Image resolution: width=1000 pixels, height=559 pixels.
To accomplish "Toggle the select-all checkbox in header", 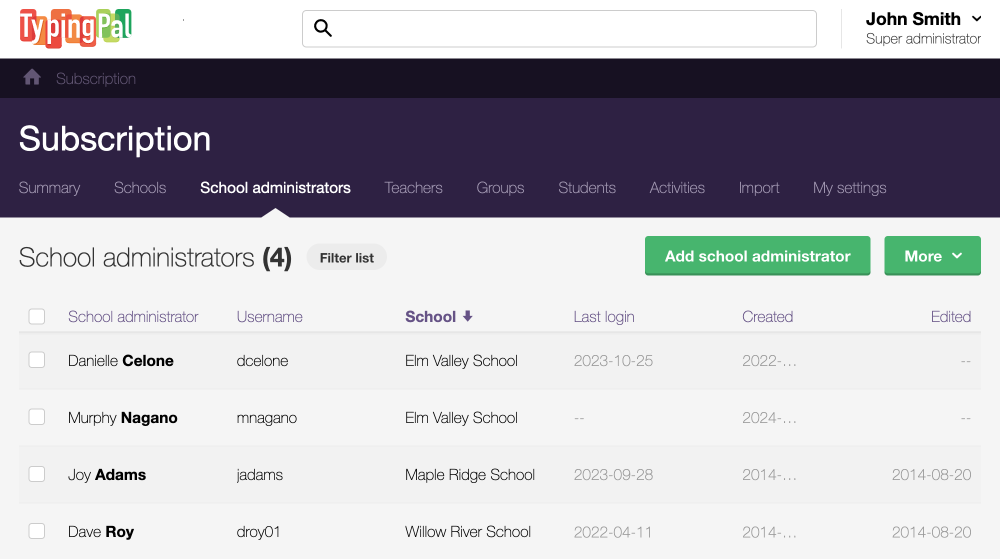I will [x=37, y=317].
